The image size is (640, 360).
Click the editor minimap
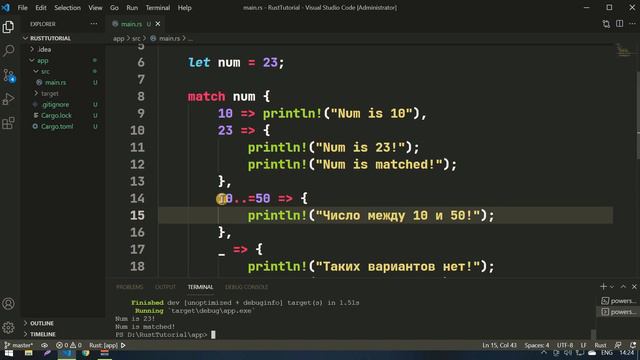(x=623, y=51)
